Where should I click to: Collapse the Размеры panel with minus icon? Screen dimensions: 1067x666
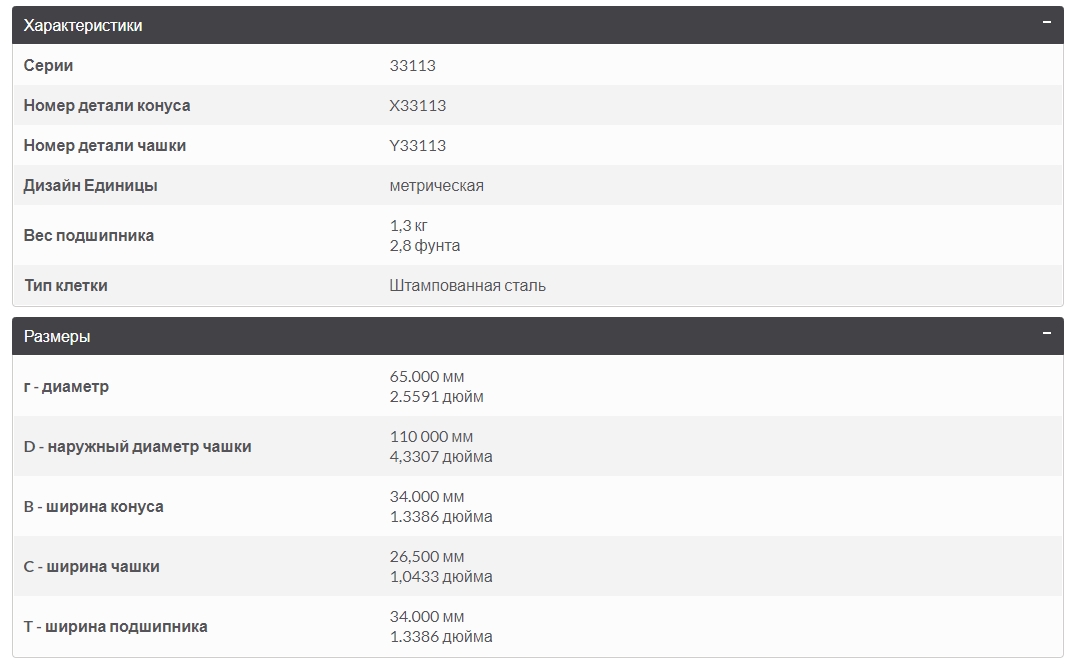(1046, 333)
